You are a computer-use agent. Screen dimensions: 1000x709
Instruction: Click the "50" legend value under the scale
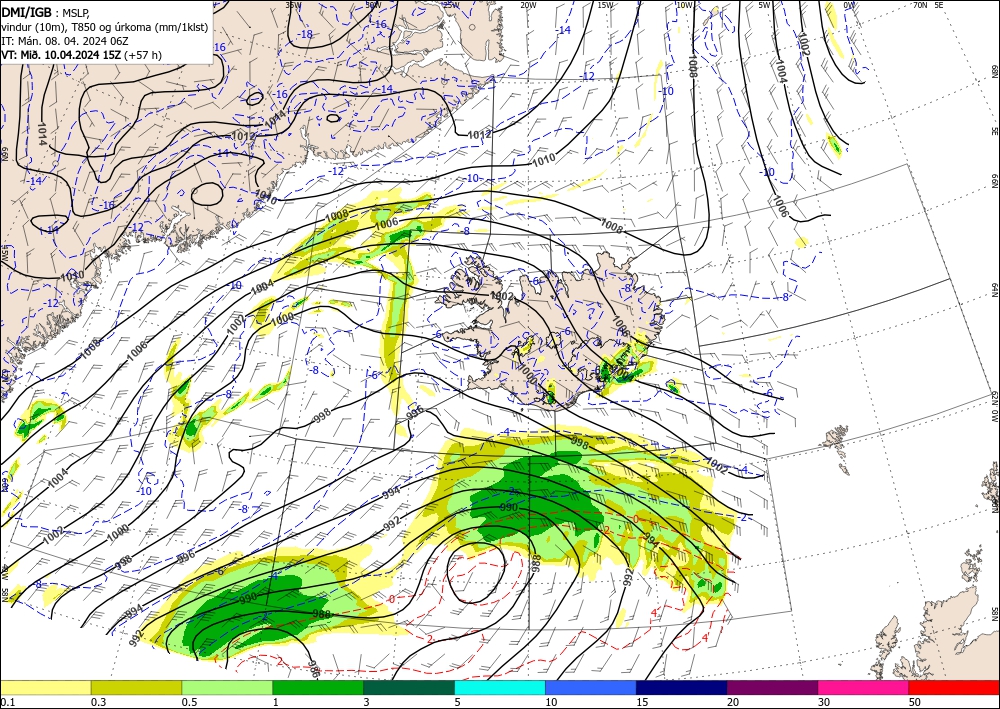click(x=915, y=702)
